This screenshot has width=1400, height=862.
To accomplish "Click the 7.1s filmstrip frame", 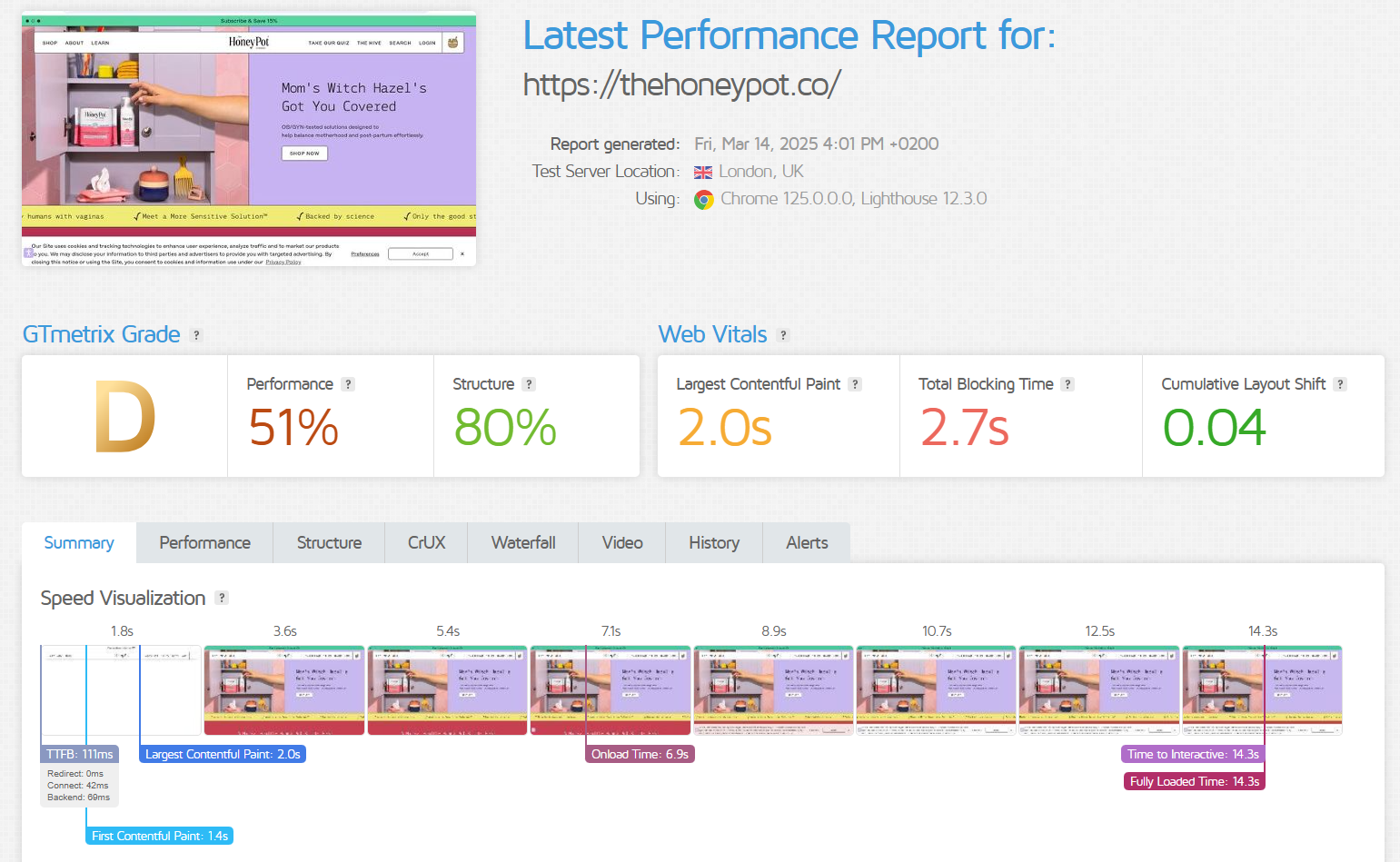I will (x=611, y=690).
